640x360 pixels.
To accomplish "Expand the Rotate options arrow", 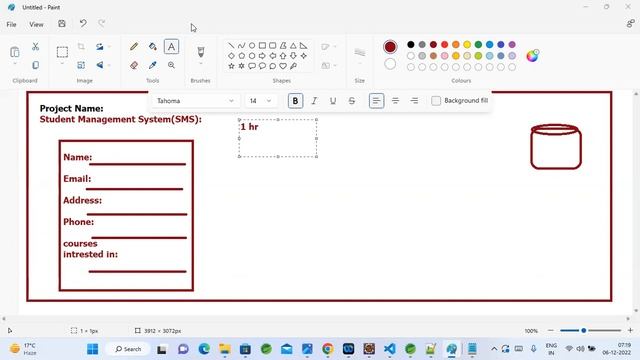I will pyautogui.click(x=109, y=47).
